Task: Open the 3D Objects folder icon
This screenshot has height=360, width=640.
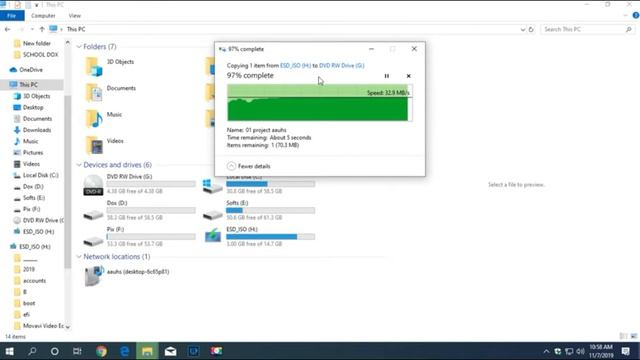Action: click(x=94, y=67)
